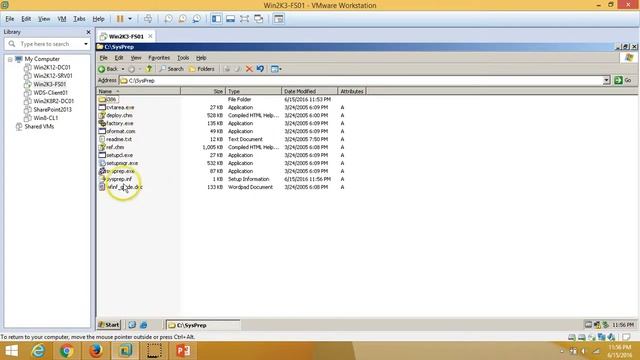This screenshot has height=360, width=640.
Task: Go up one folder level
Action: pyautogui.click(x=149, y=69)
